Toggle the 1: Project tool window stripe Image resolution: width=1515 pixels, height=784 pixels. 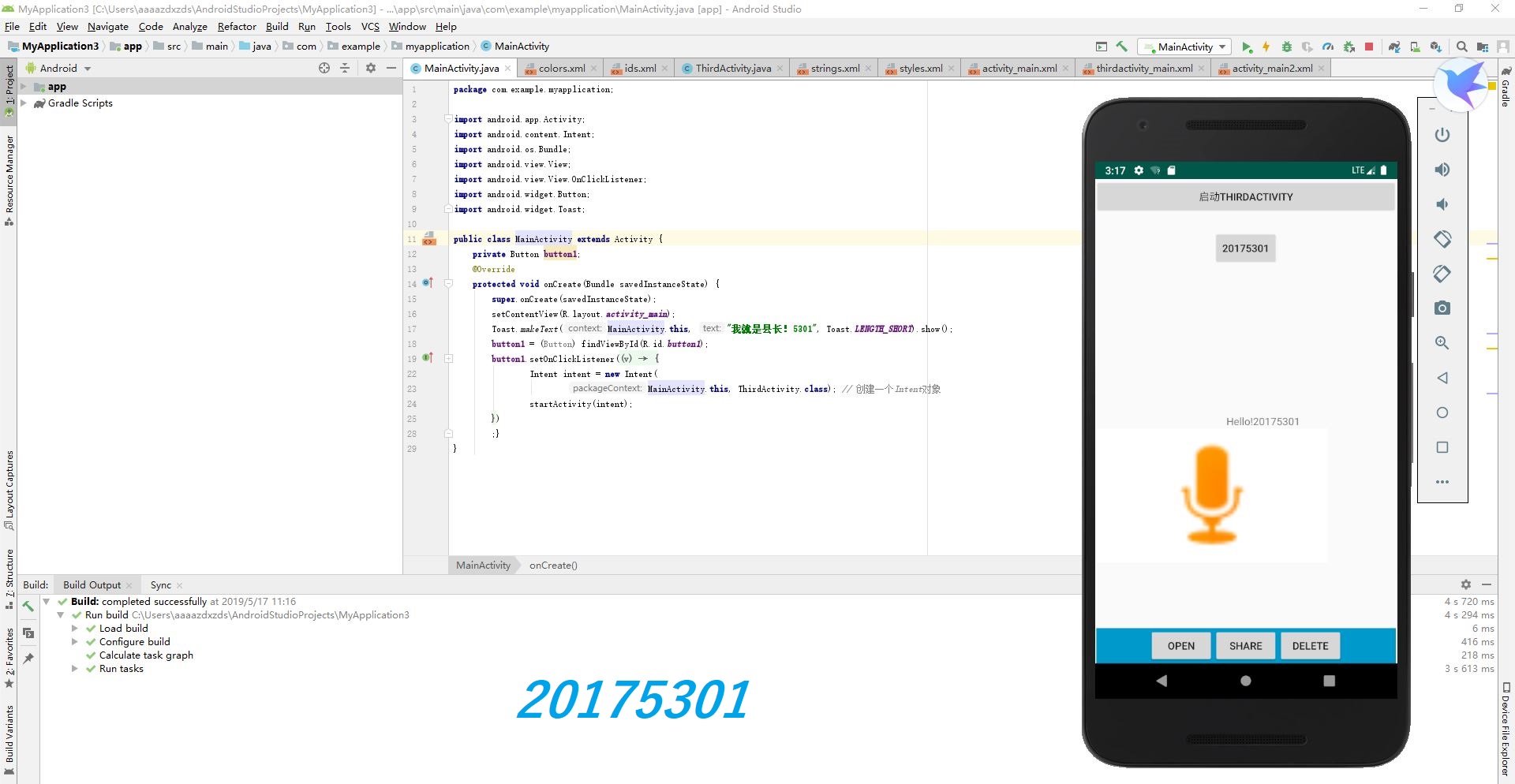[9, 91]
